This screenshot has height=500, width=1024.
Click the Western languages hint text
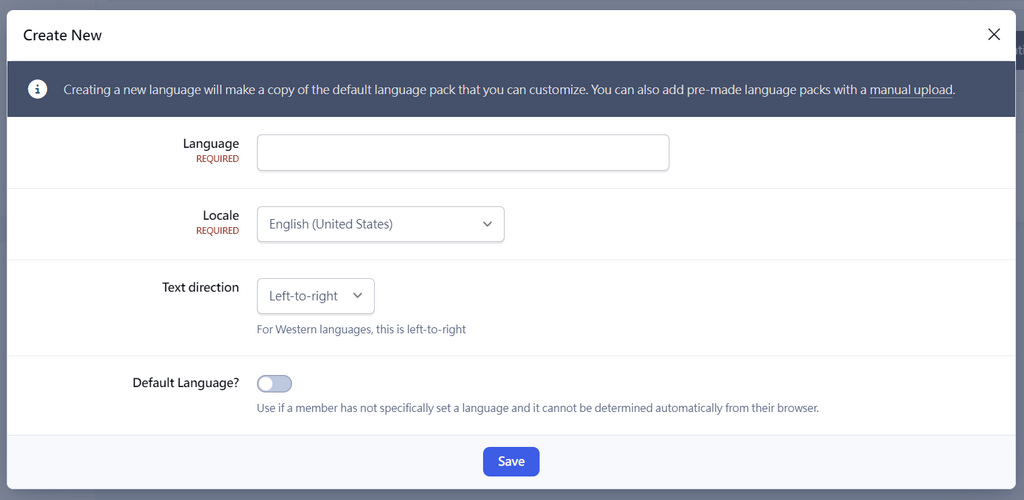point(362,330)
